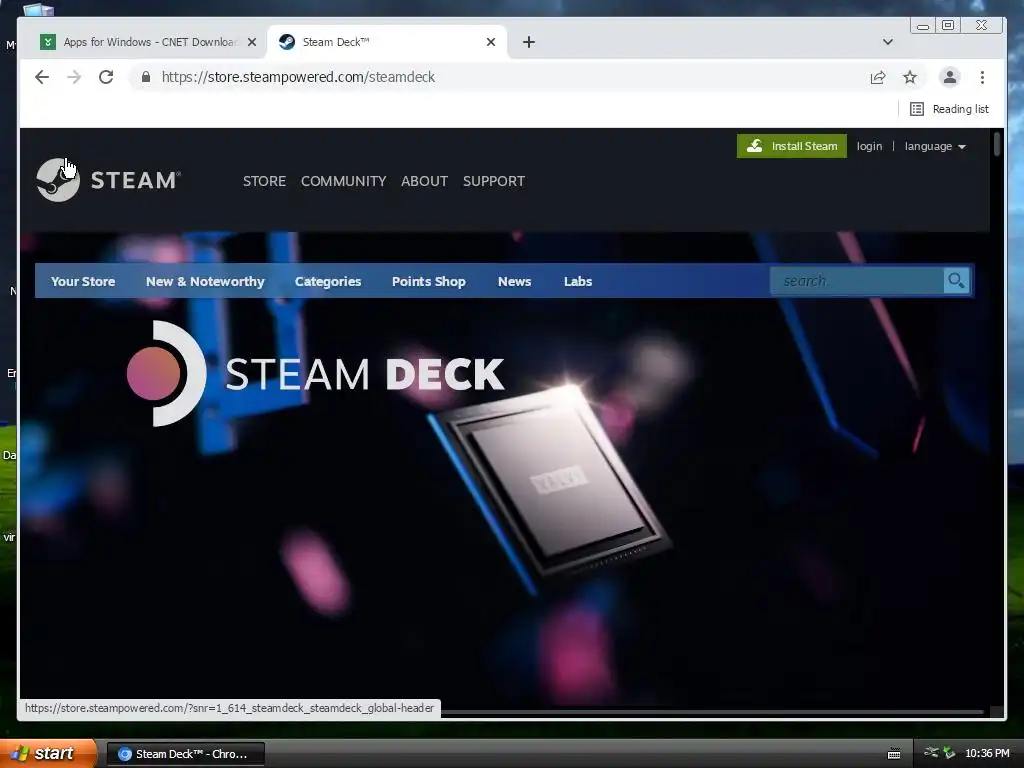Viewport: 1024px width, 768px height.
Task: Click the login link
Action: coord(869,146)
